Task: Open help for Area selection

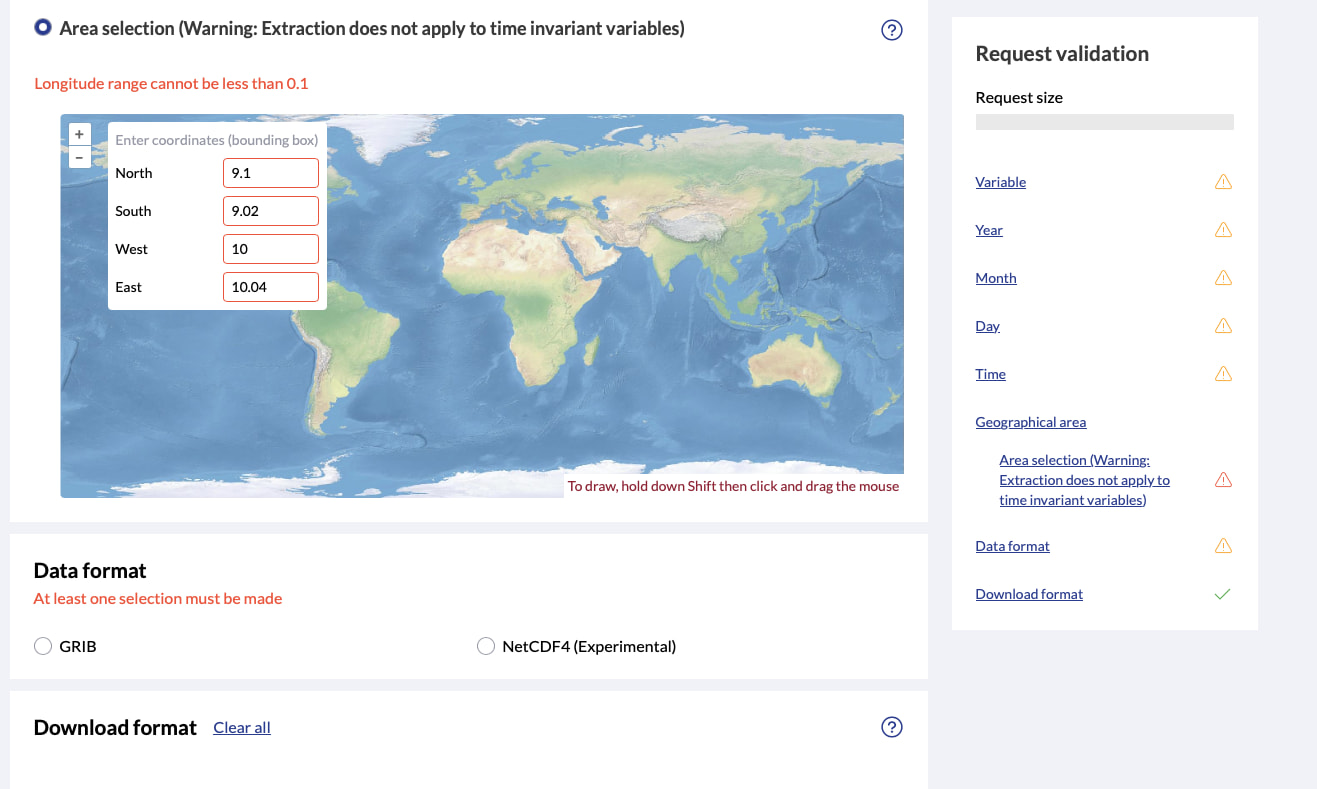Action: point(892,30)
